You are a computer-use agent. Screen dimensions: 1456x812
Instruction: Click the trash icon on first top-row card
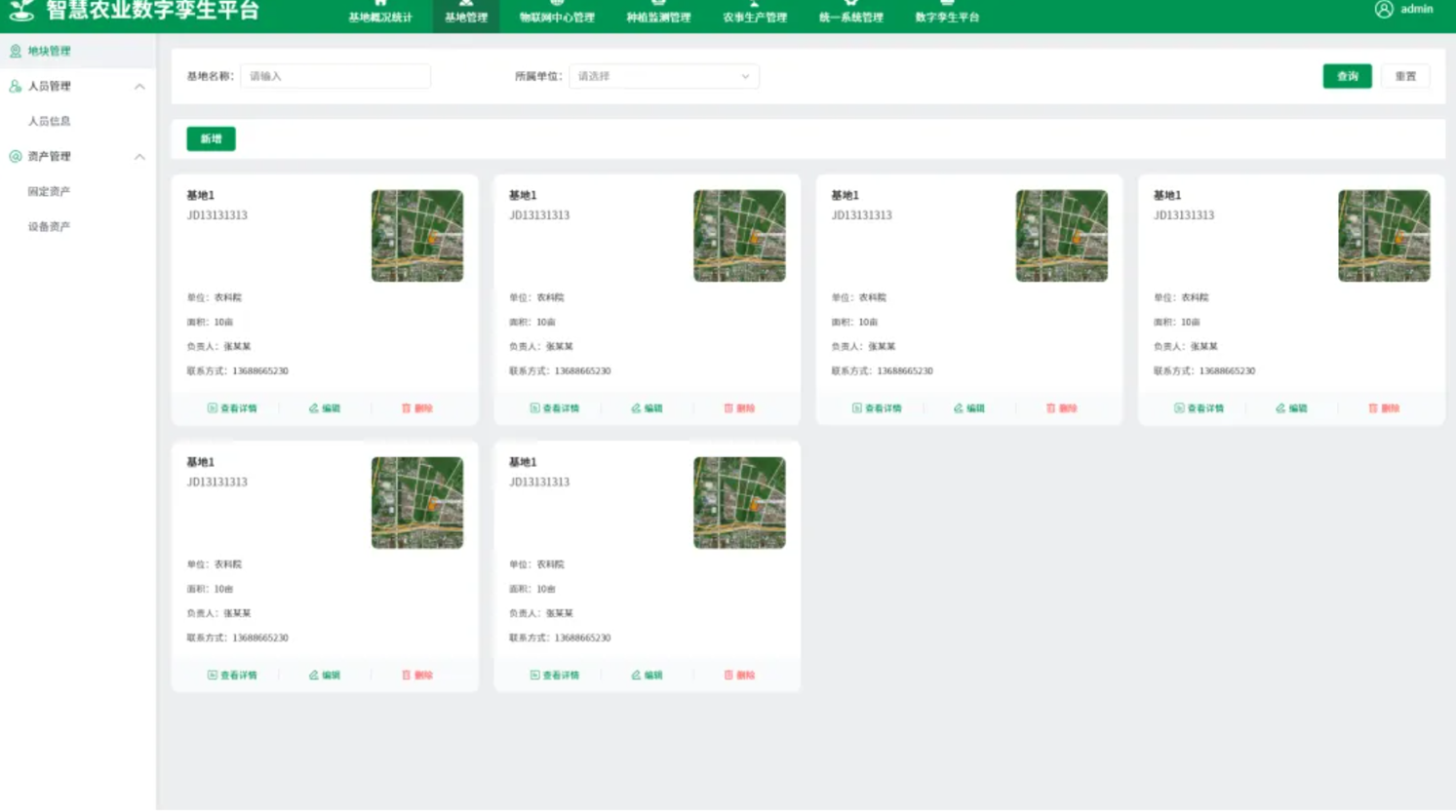click(407, 408)
